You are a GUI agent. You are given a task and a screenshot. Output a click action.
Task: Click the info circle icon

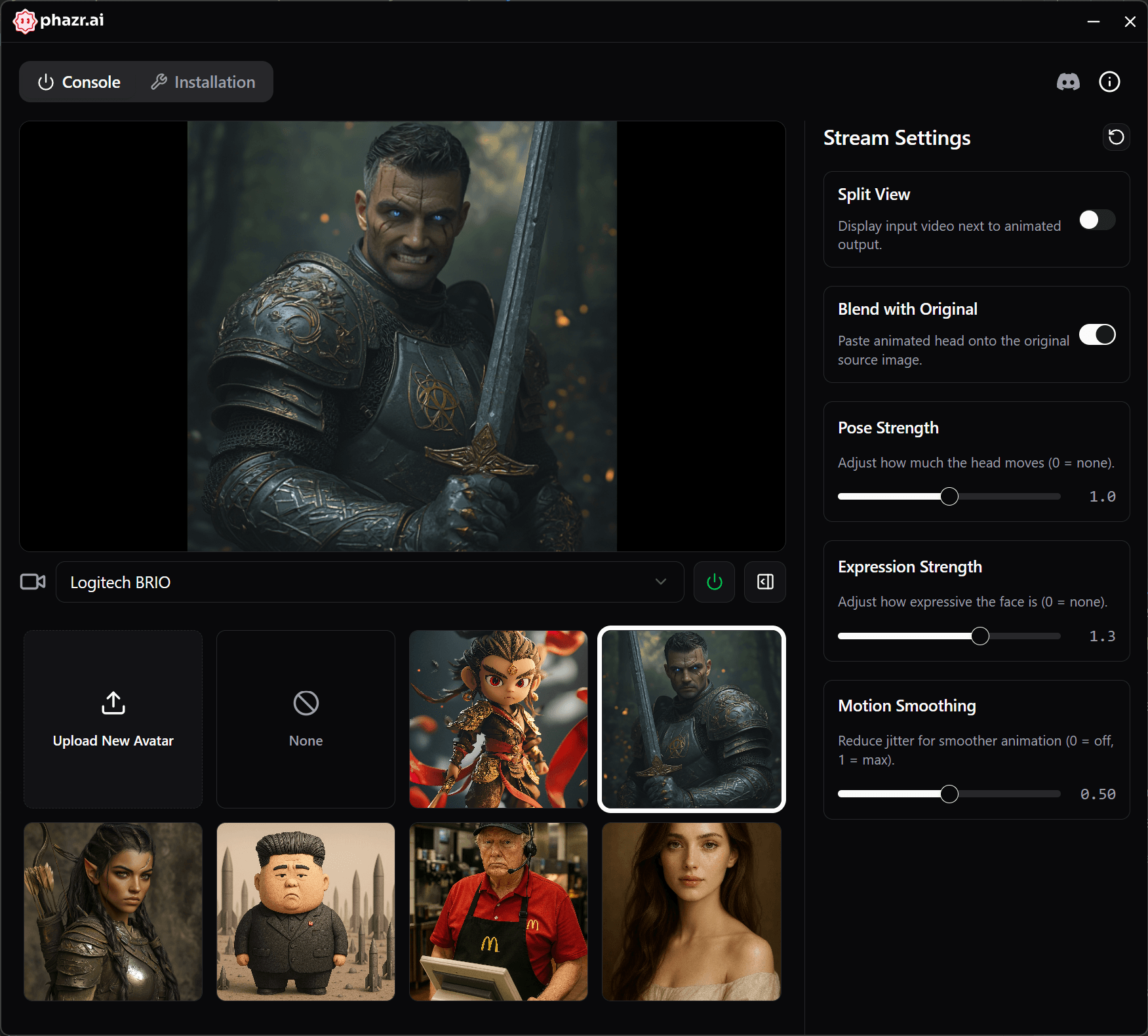pyautogui.click(x=1109, y=82)
